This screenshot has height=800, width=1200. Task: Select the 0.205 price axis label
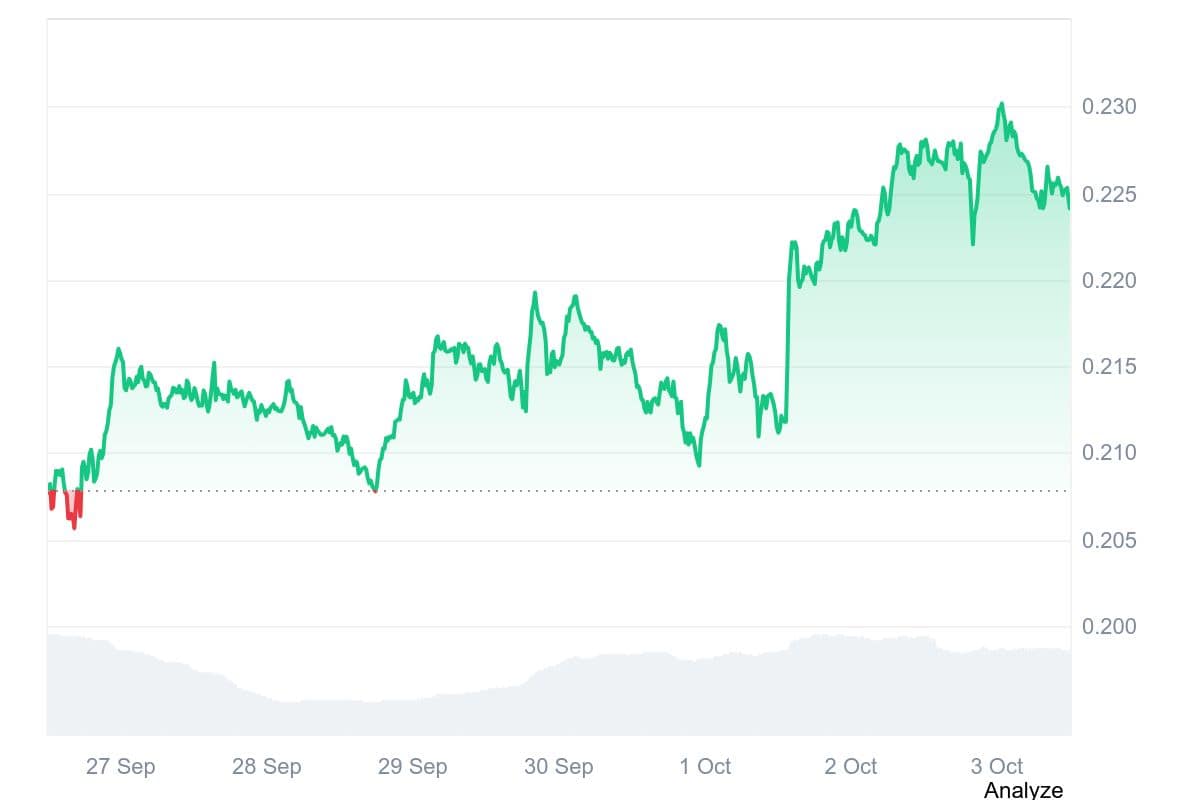1109,541
